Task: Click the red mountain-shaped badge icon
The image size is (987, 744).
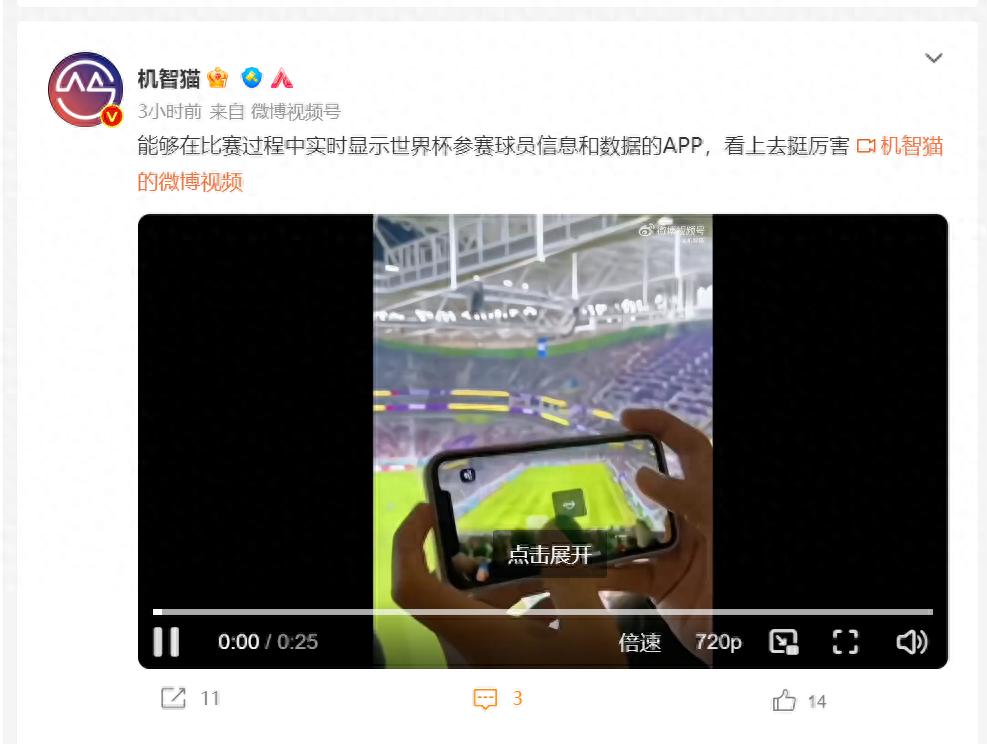Action: pyautogui.click(x=282, y=78)
